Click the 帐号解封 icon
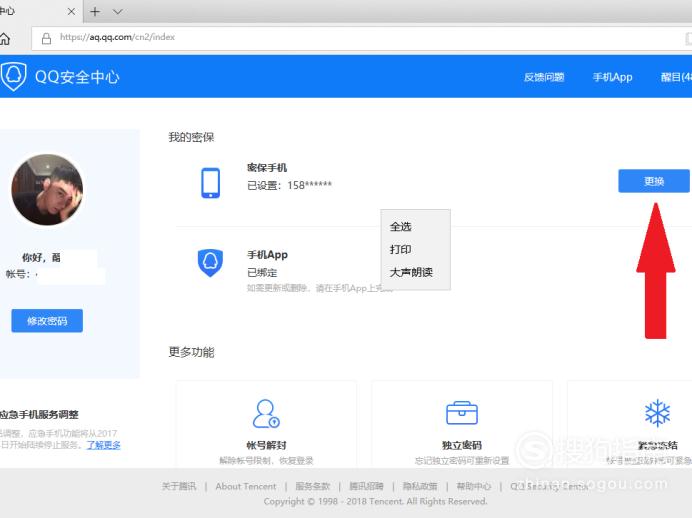 click(266, 414)
